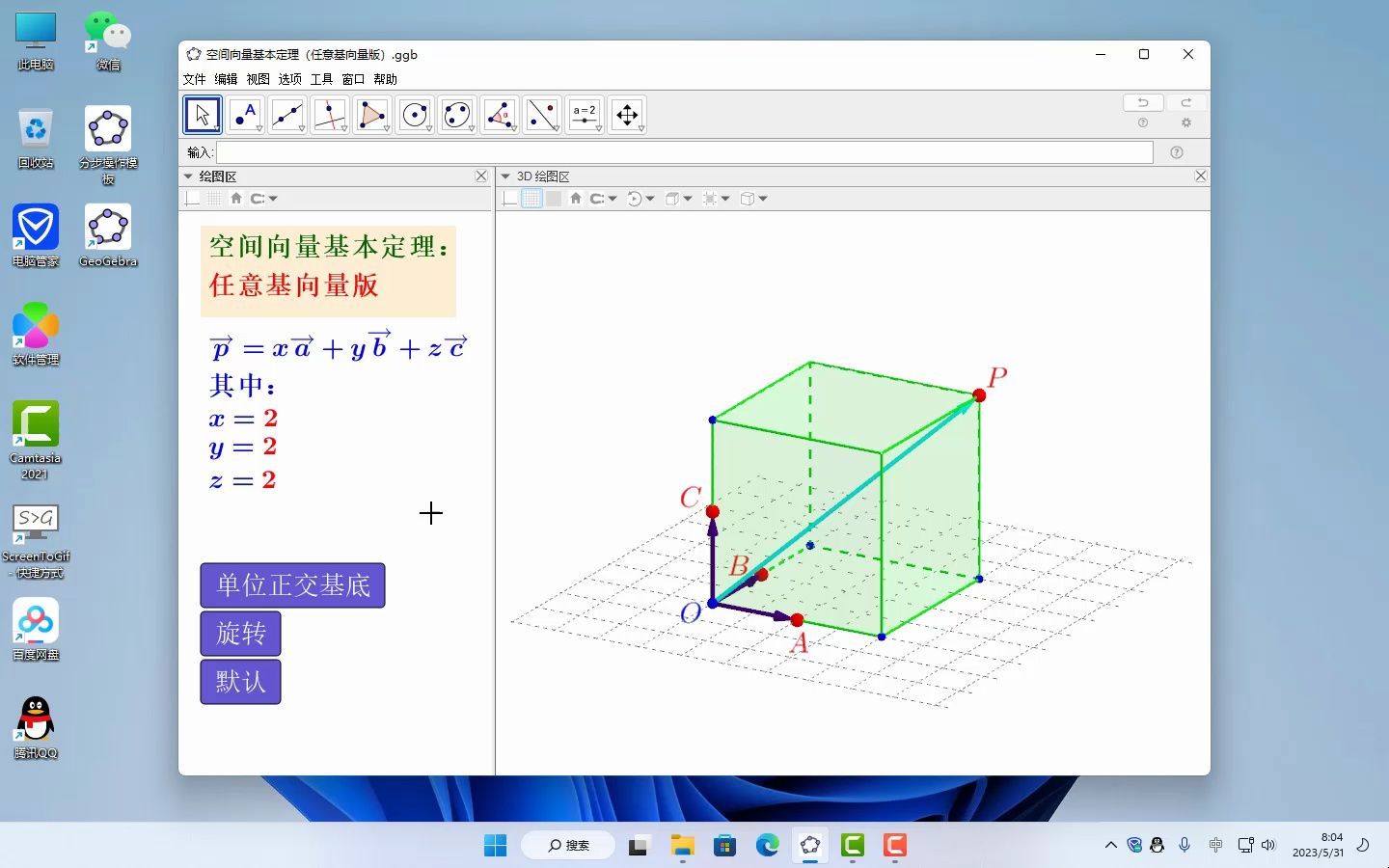
Task: Click the 空间向量基本定理 title text box
Action: [x=328, y=272]
